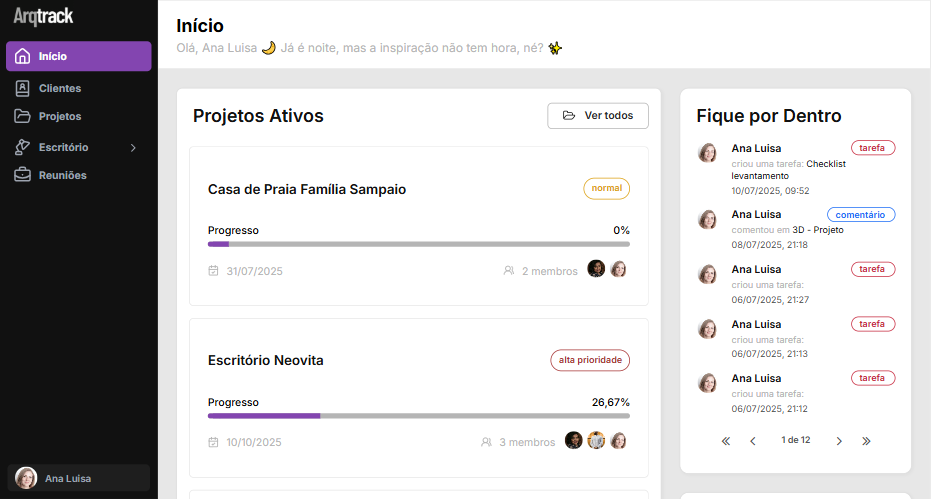Click the members icon next to 3 membros

(487, 441)
